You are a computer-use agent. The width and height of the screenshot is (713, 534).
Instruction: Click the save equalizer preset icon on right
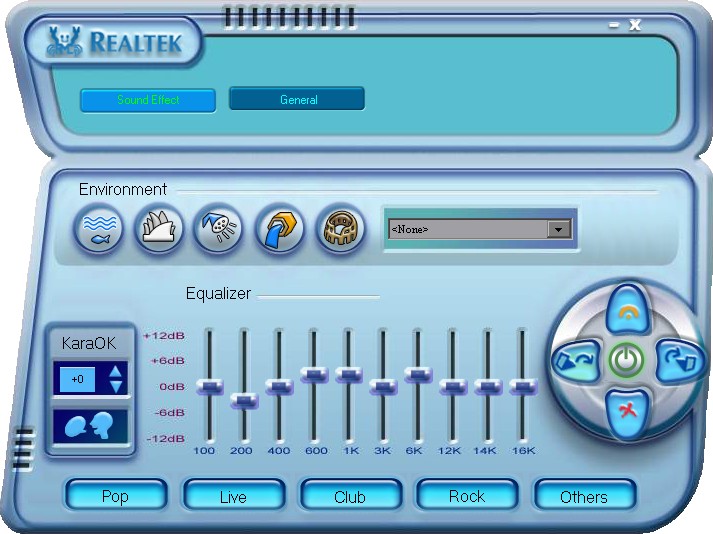[681, 361]
